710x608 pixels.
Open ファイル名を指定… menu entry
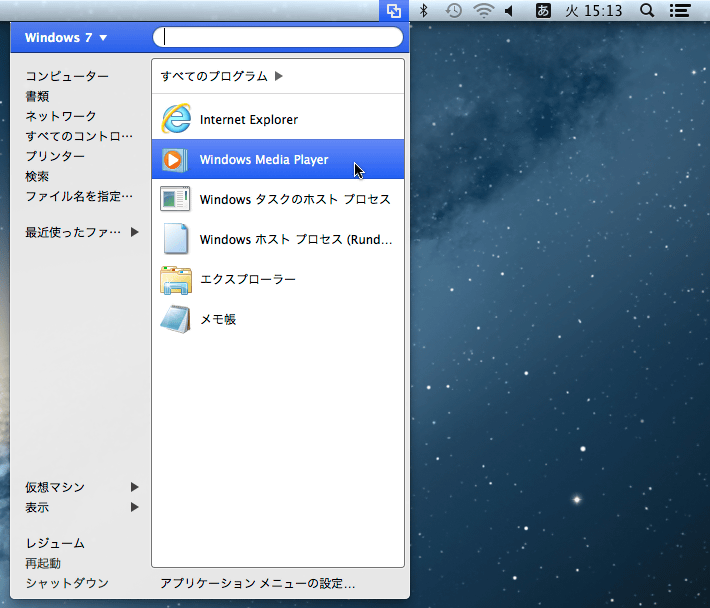pos(79,196)
